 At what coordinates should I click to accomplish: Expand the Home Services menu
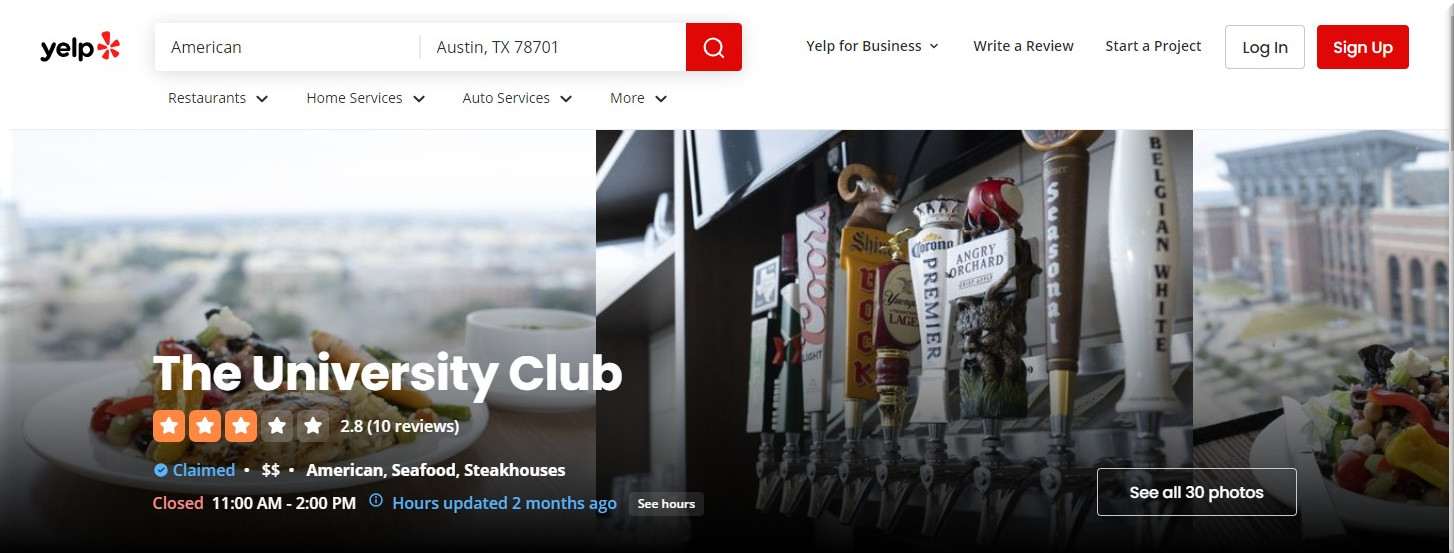pyautogui.click(x=366, y=98)
